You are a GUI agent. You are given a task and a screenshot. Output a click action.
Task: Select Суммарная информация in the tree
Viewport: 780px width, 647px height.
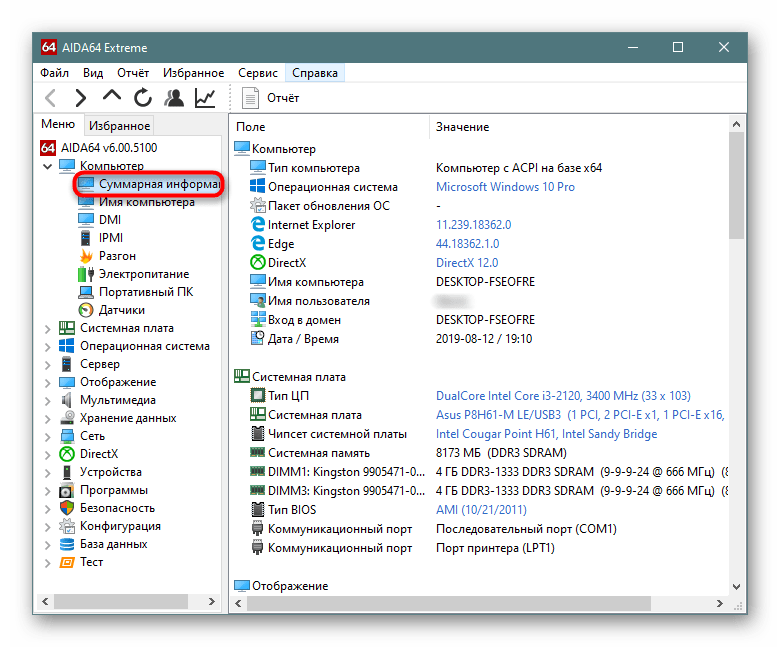[149, 184]
